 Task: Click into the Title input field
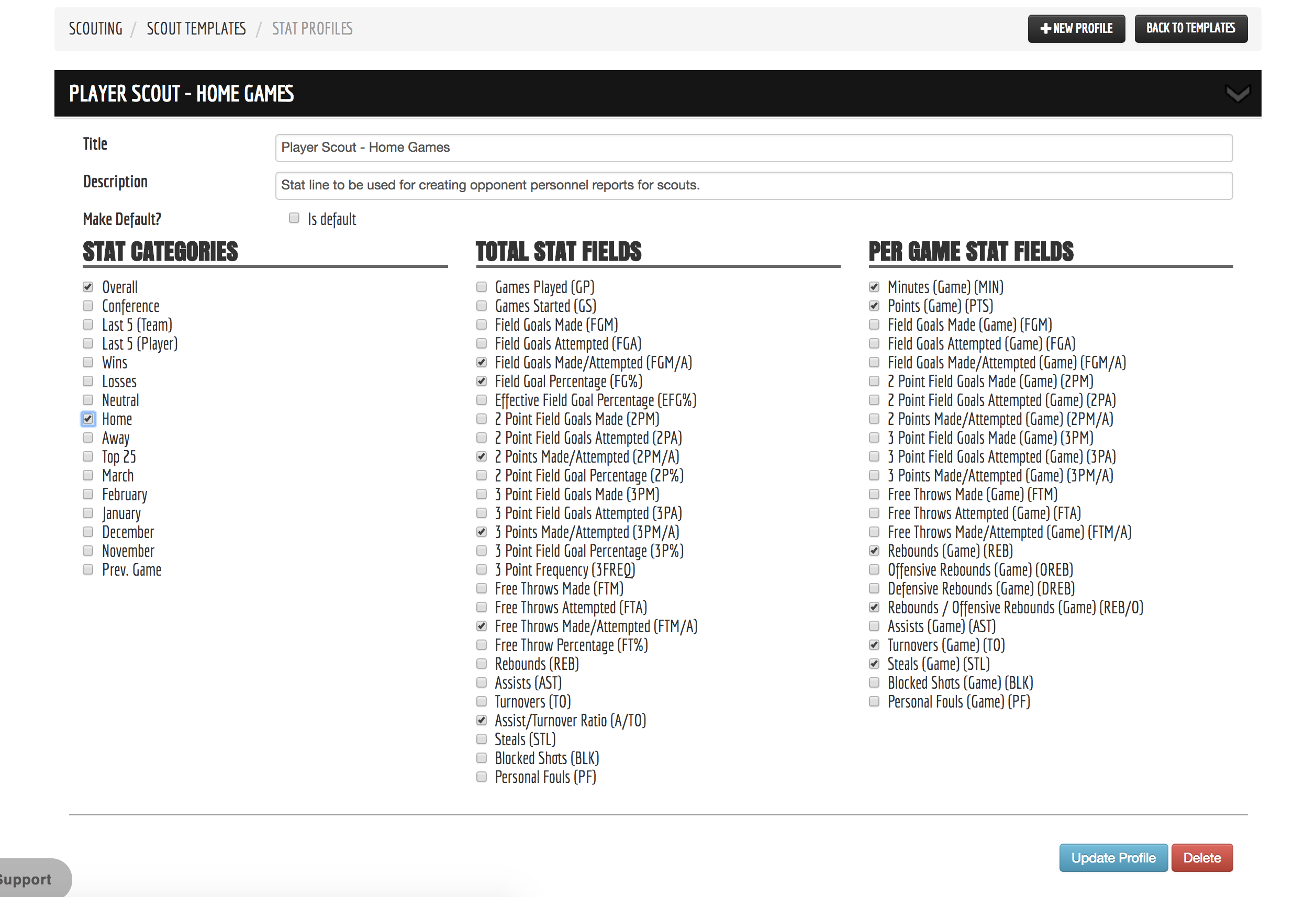tap(753, 148)
